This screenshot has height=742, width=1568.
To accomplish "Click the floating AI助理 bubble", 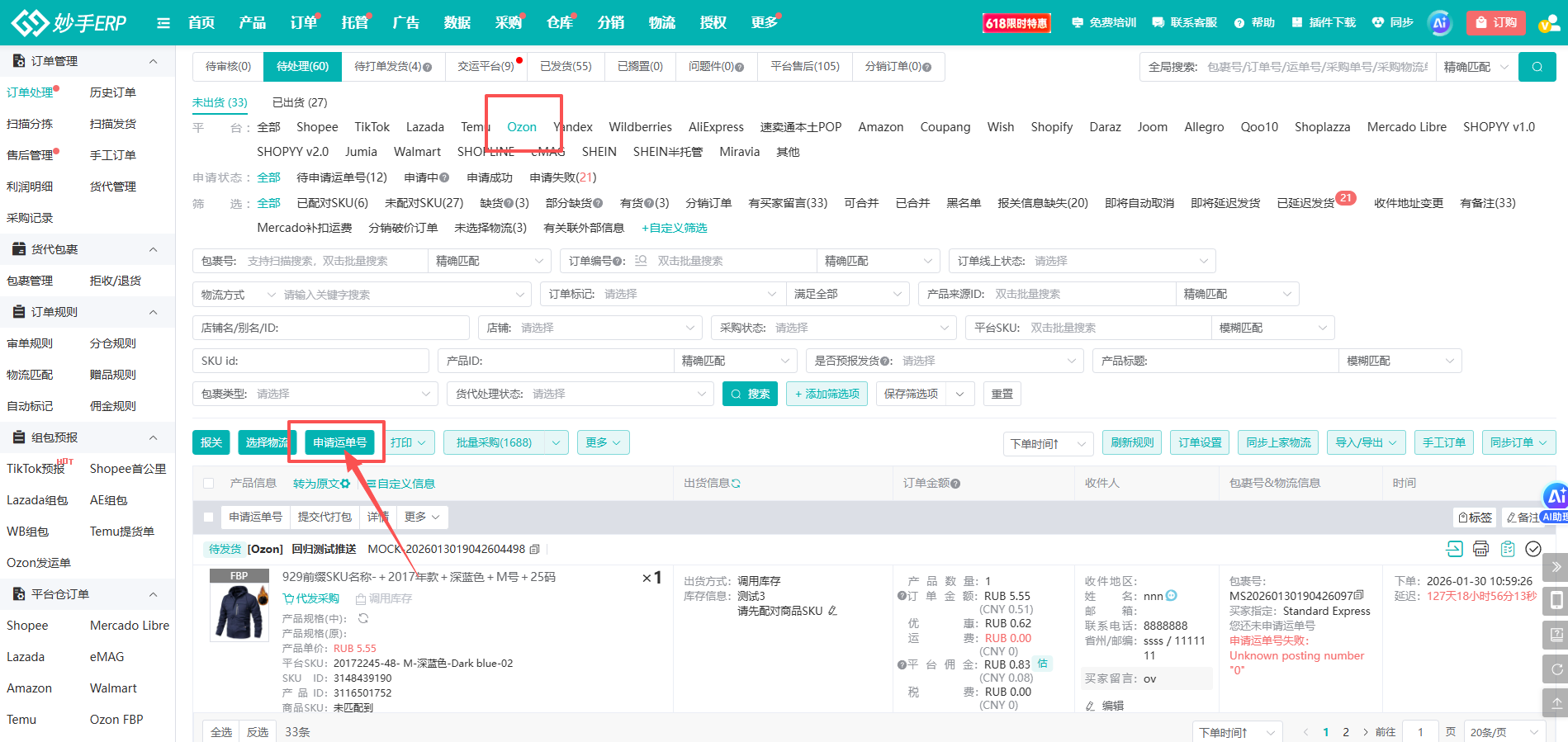I will 1556,502.
